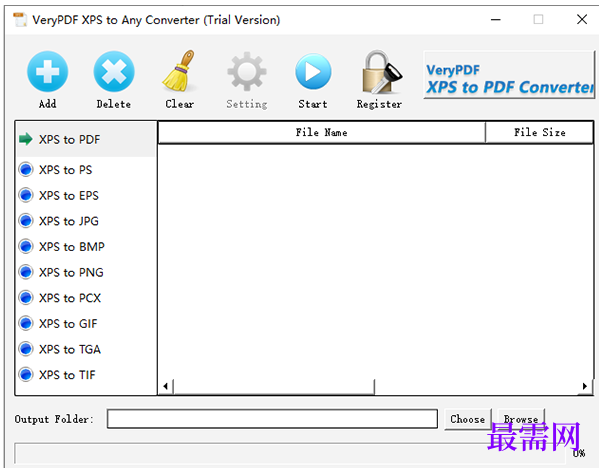Click the Clear broom icon

click(x=179, y=71)
